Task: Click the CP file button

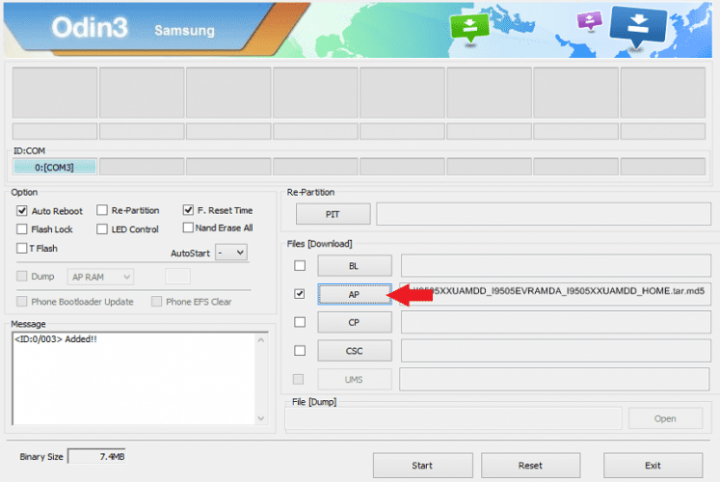Action: (354, 323)
